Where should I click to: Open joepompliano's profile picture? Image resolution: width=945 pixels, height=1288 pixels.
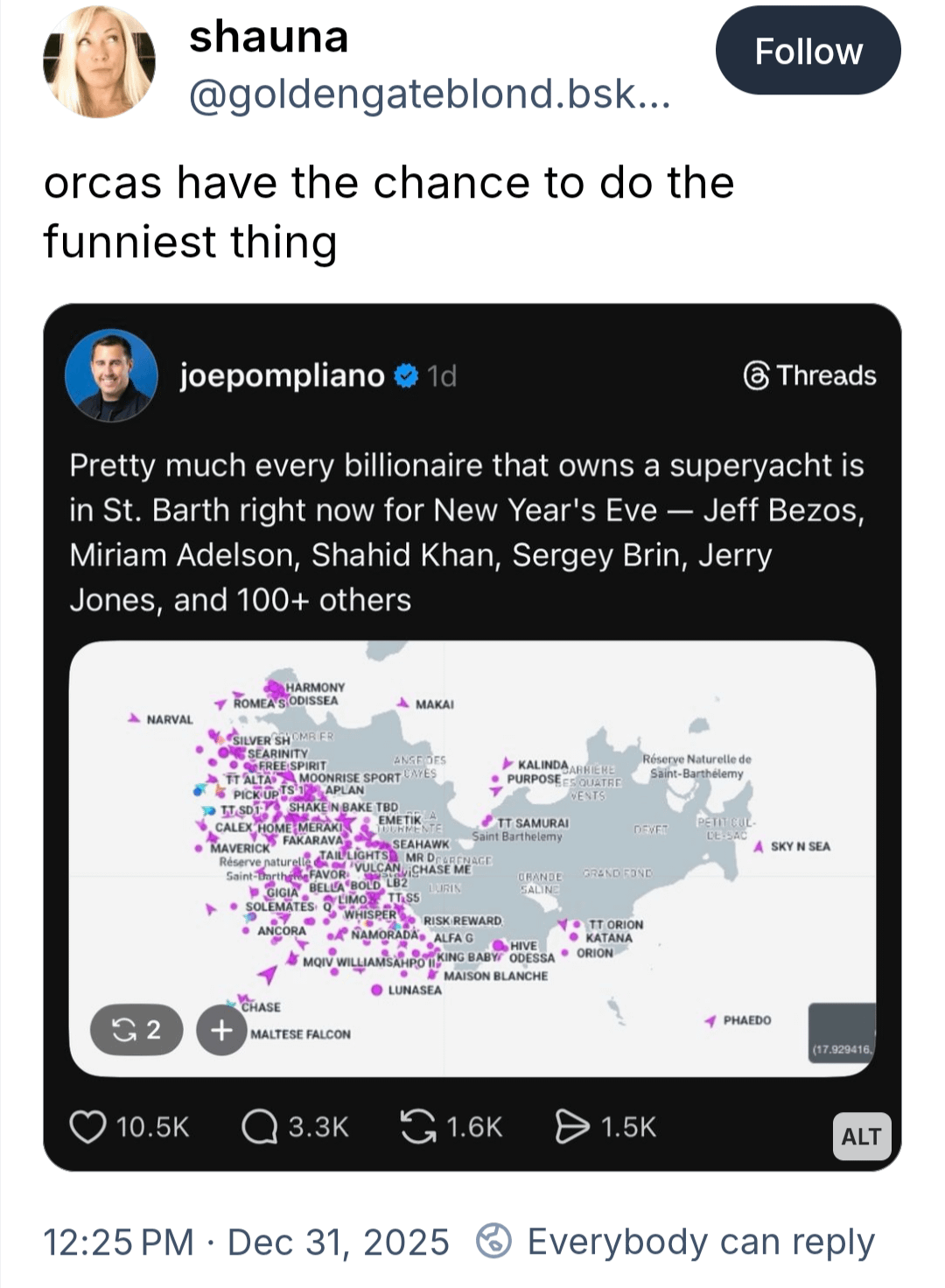pos(111,375)
